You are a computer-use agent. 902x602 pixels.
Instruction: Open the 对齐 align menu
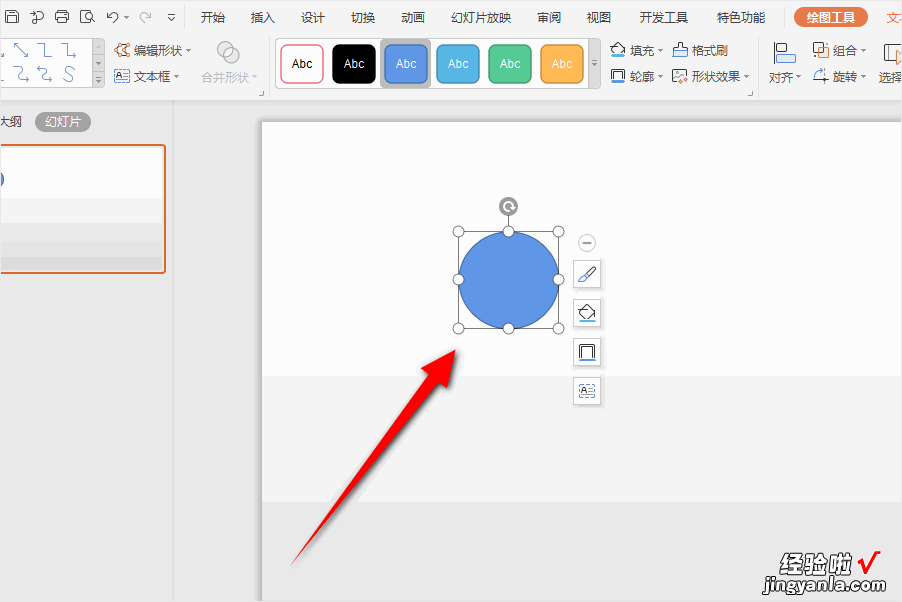click(x=785, y=63)
